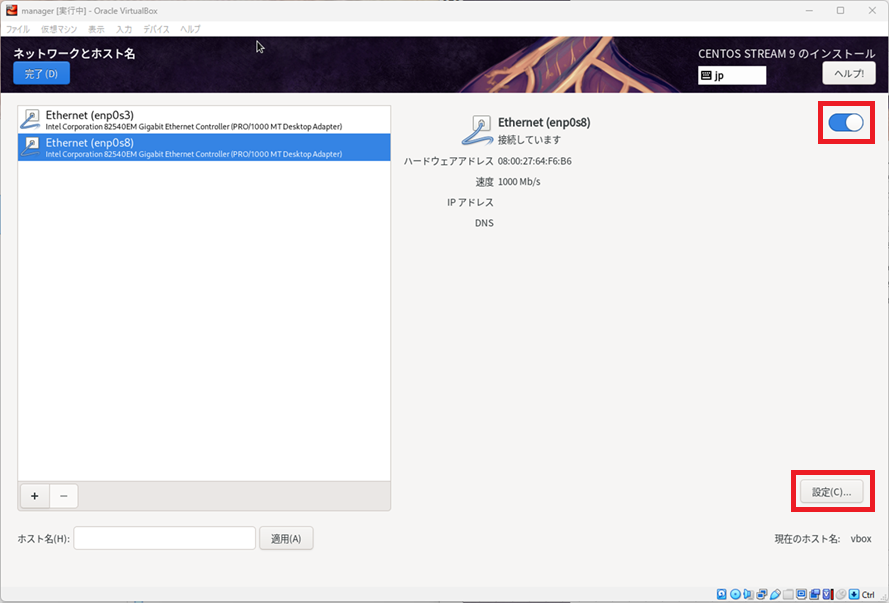Close the VirtualBox manager window
889x603 pixels.
click(872, 11)
